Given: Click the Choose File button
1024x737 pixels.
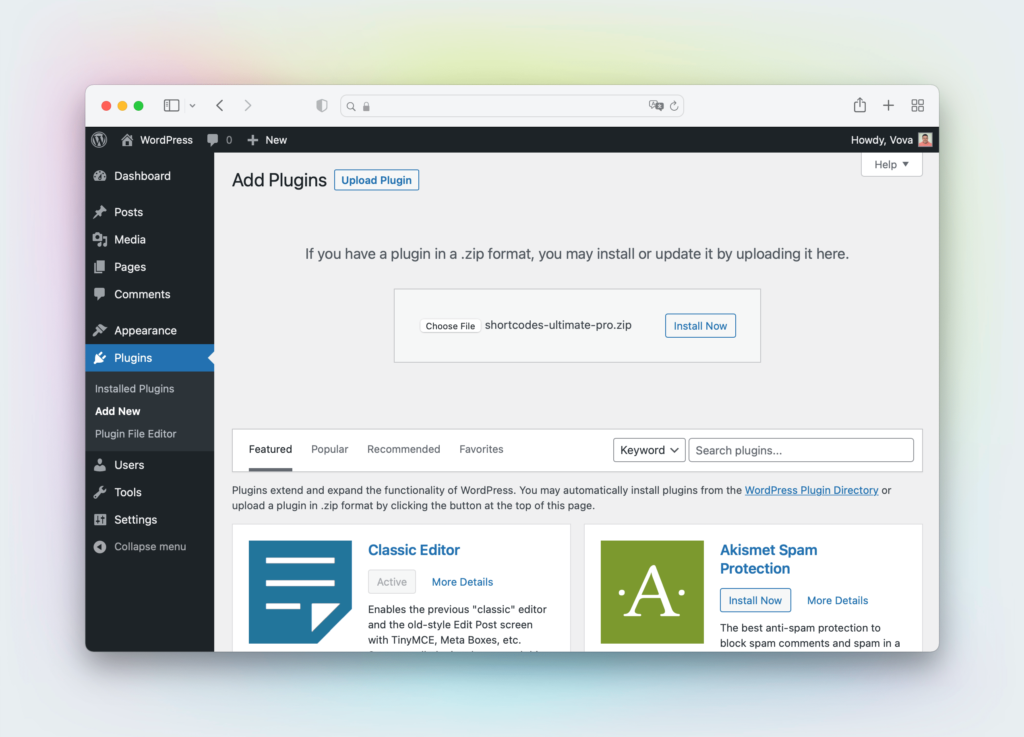Looking at the screenshot, I should tap(450, 326).
